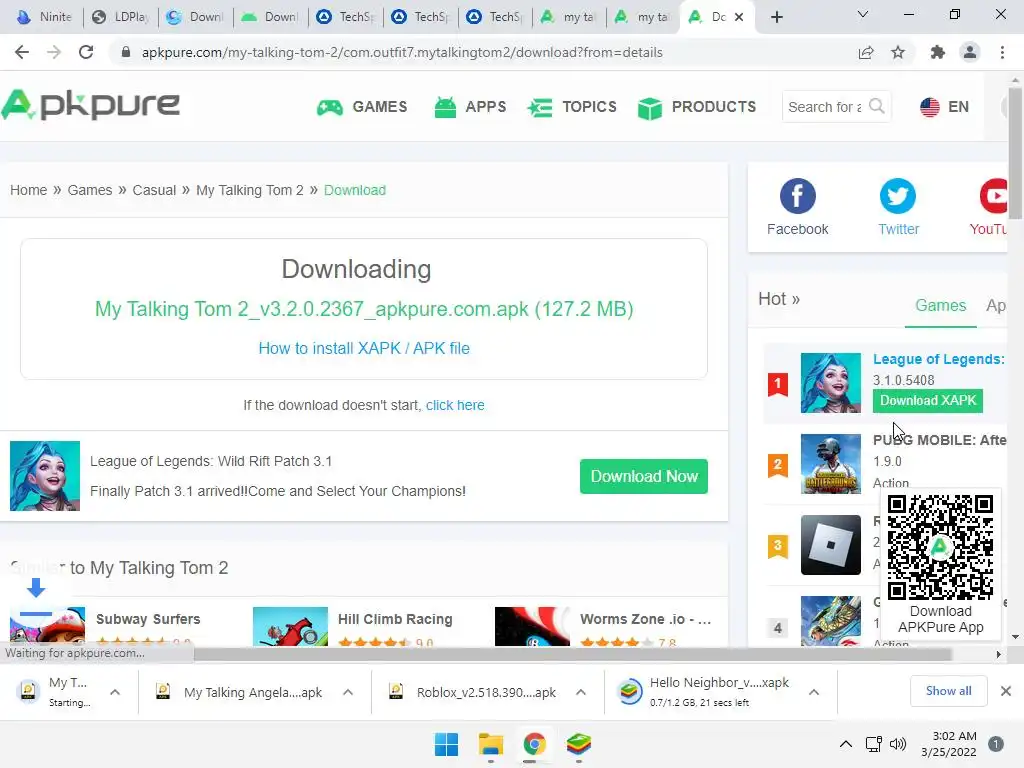Click the browser back arrow
Image resolution: width=1024 pixels, height=768 pixels.
click(22, 52)
